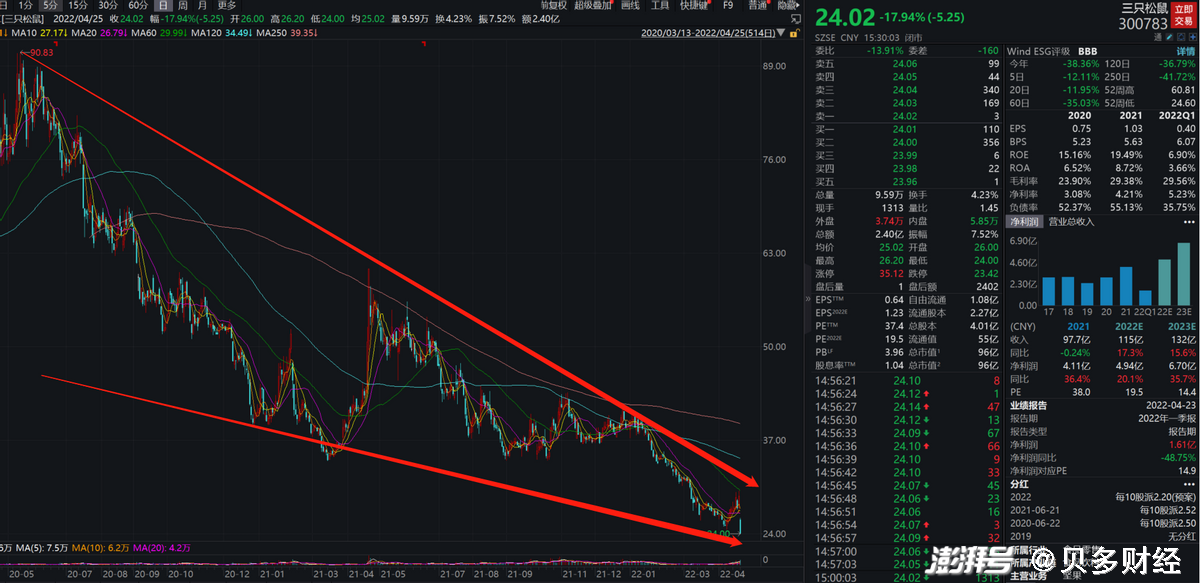1200x583 pixels.
Task: Select the 30分 timeframe tab
Action: [108, 5]
